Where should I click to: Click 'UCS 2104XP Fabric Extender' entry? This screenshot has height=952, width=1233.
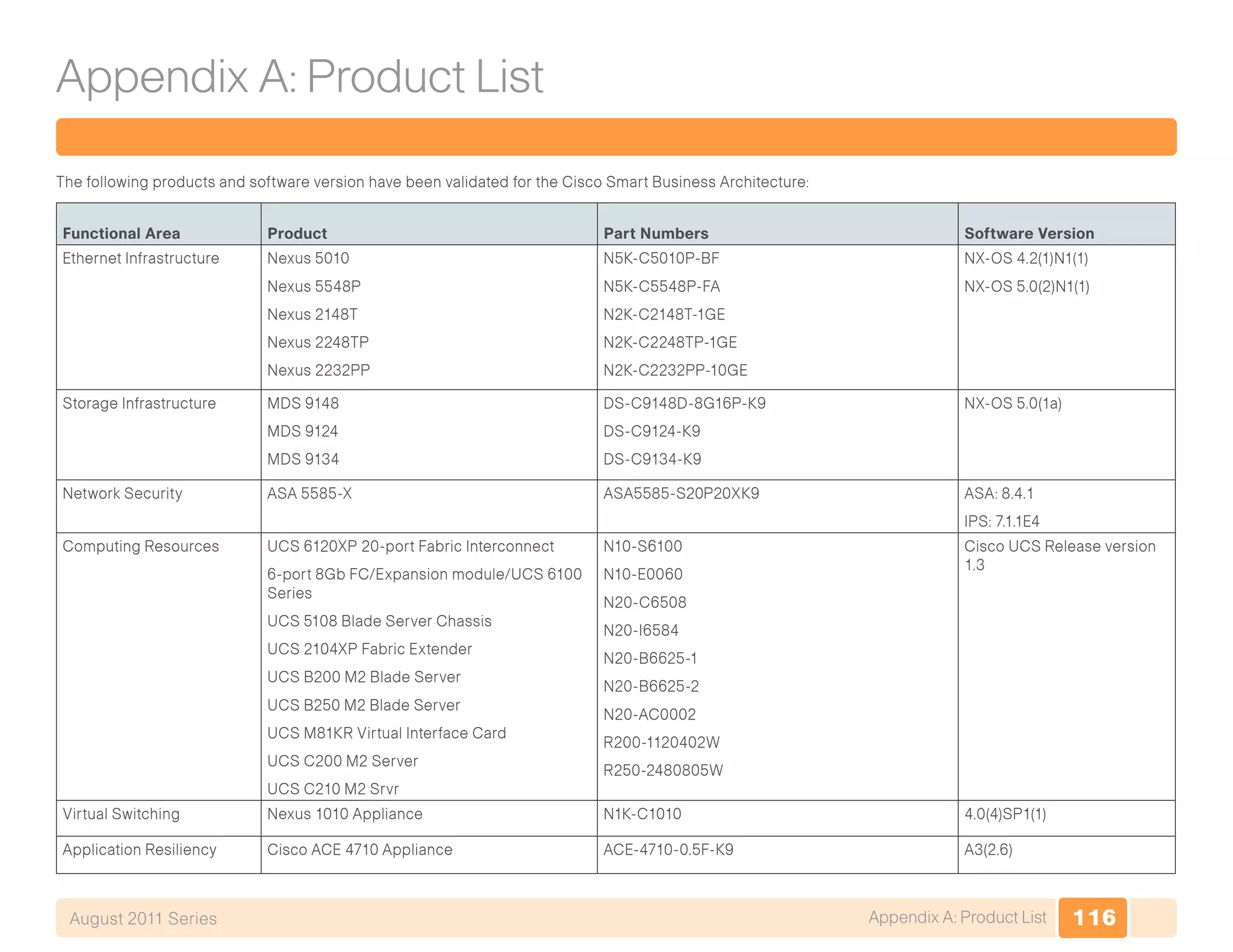coord(370,649)
